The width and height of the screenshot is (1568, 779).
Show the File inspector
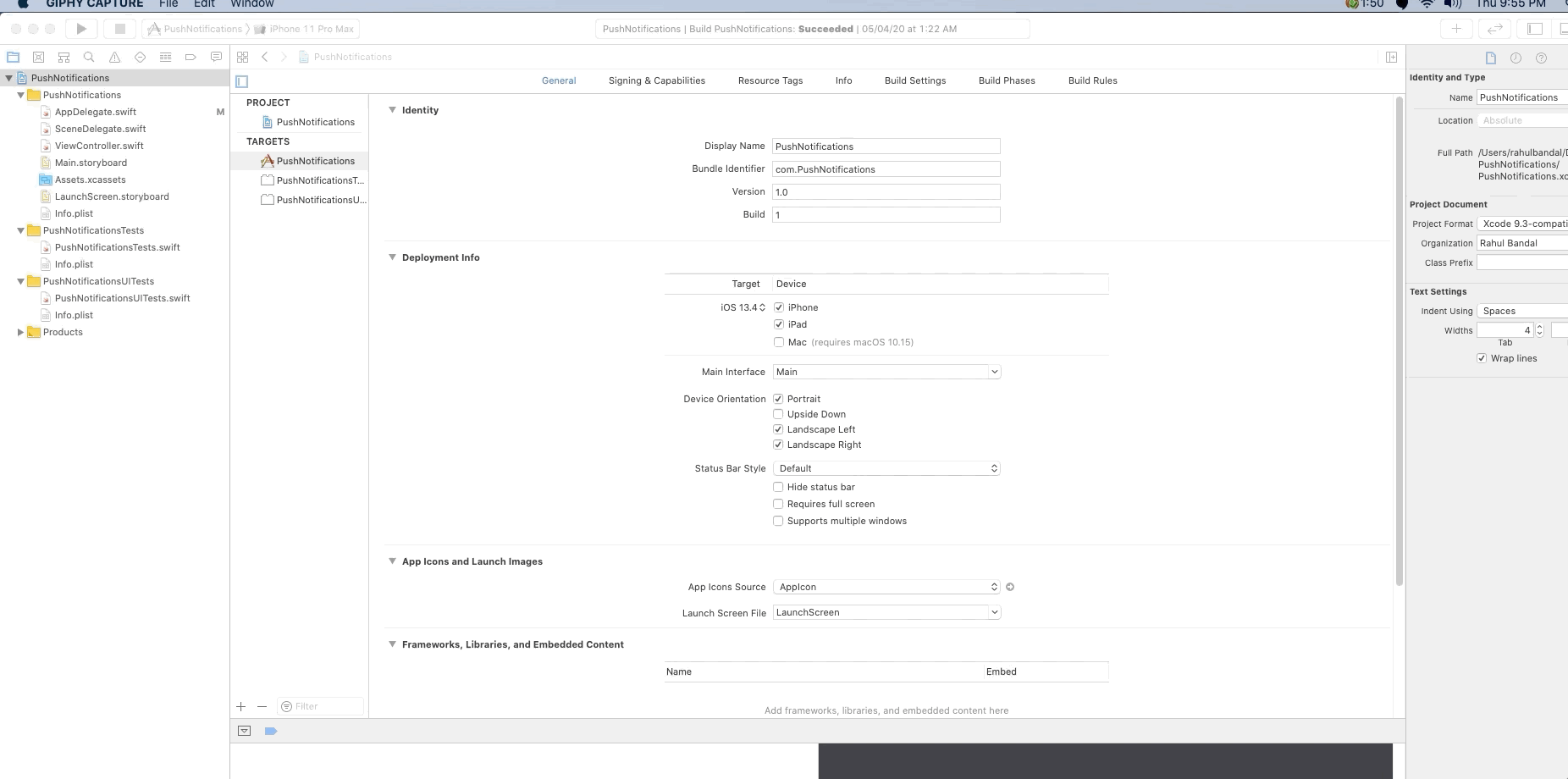(1491, 58)
